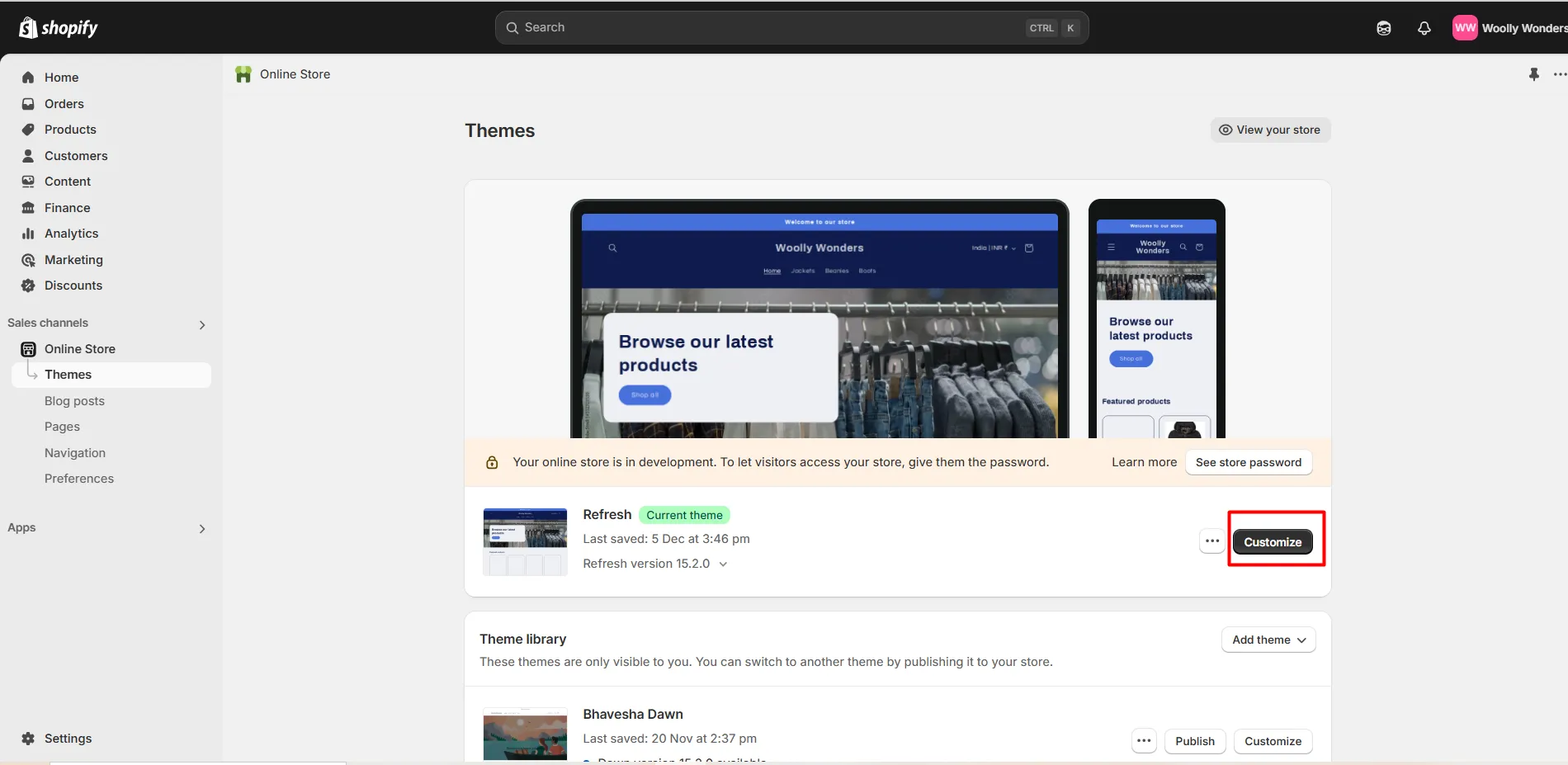Open the three-dot menu for Bhavesha Dawn theme
Viewport: 1568px width, 765px height.
[x=1144, y=741]
